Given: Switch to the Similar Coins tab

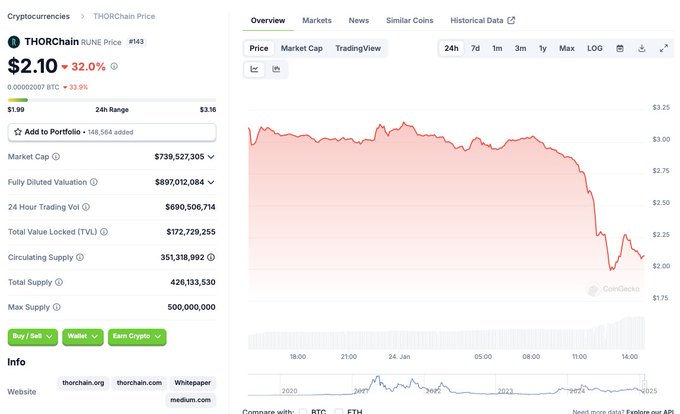Looking at the screenshot, I should (x=409, y=20).
